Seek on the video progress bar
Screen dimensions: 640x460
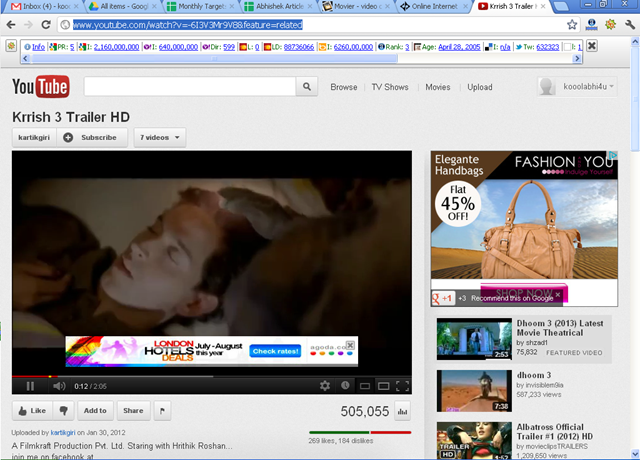[x=211, y=376]
